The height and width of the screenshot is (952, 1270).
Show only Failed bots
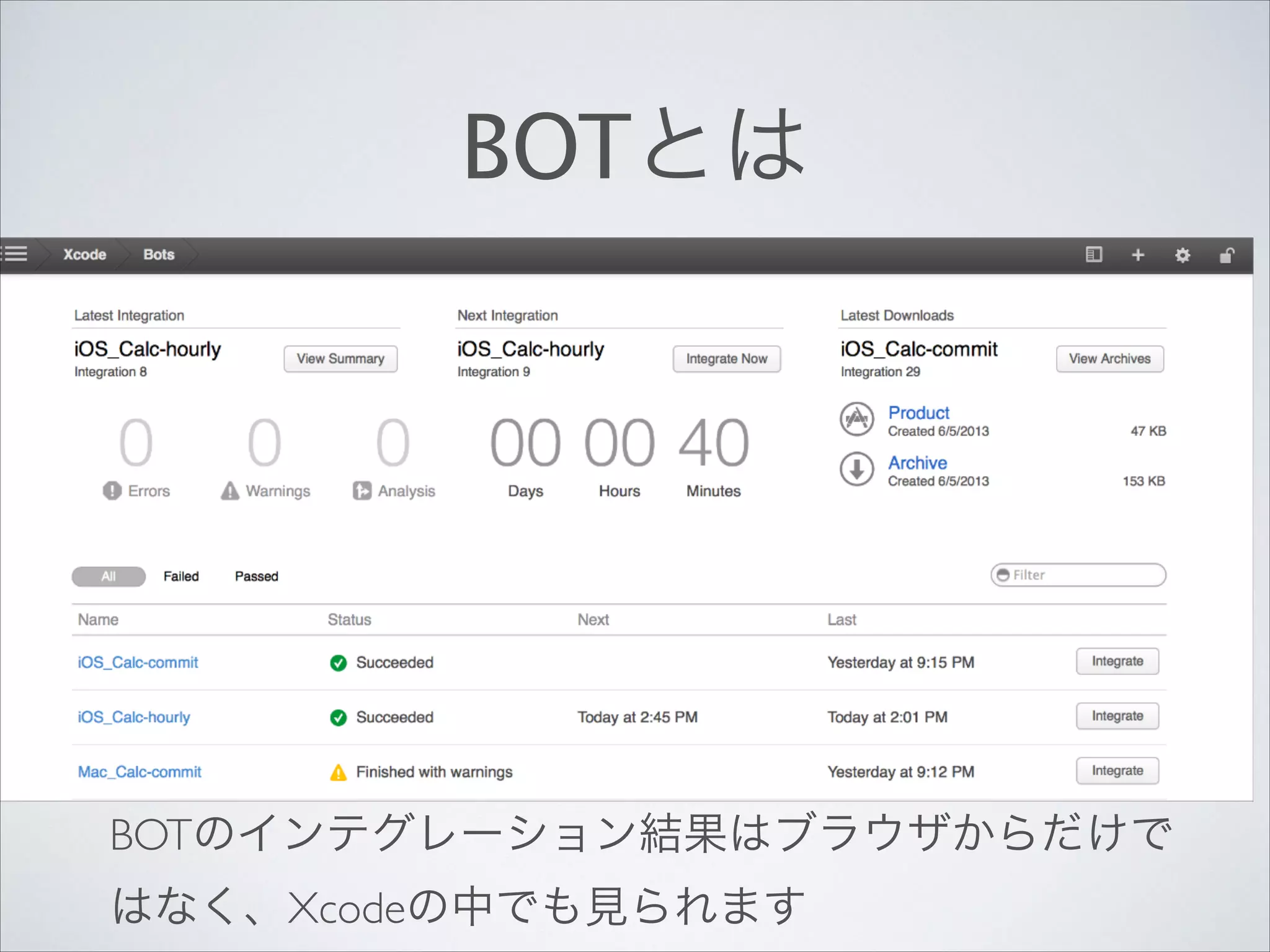181,576
